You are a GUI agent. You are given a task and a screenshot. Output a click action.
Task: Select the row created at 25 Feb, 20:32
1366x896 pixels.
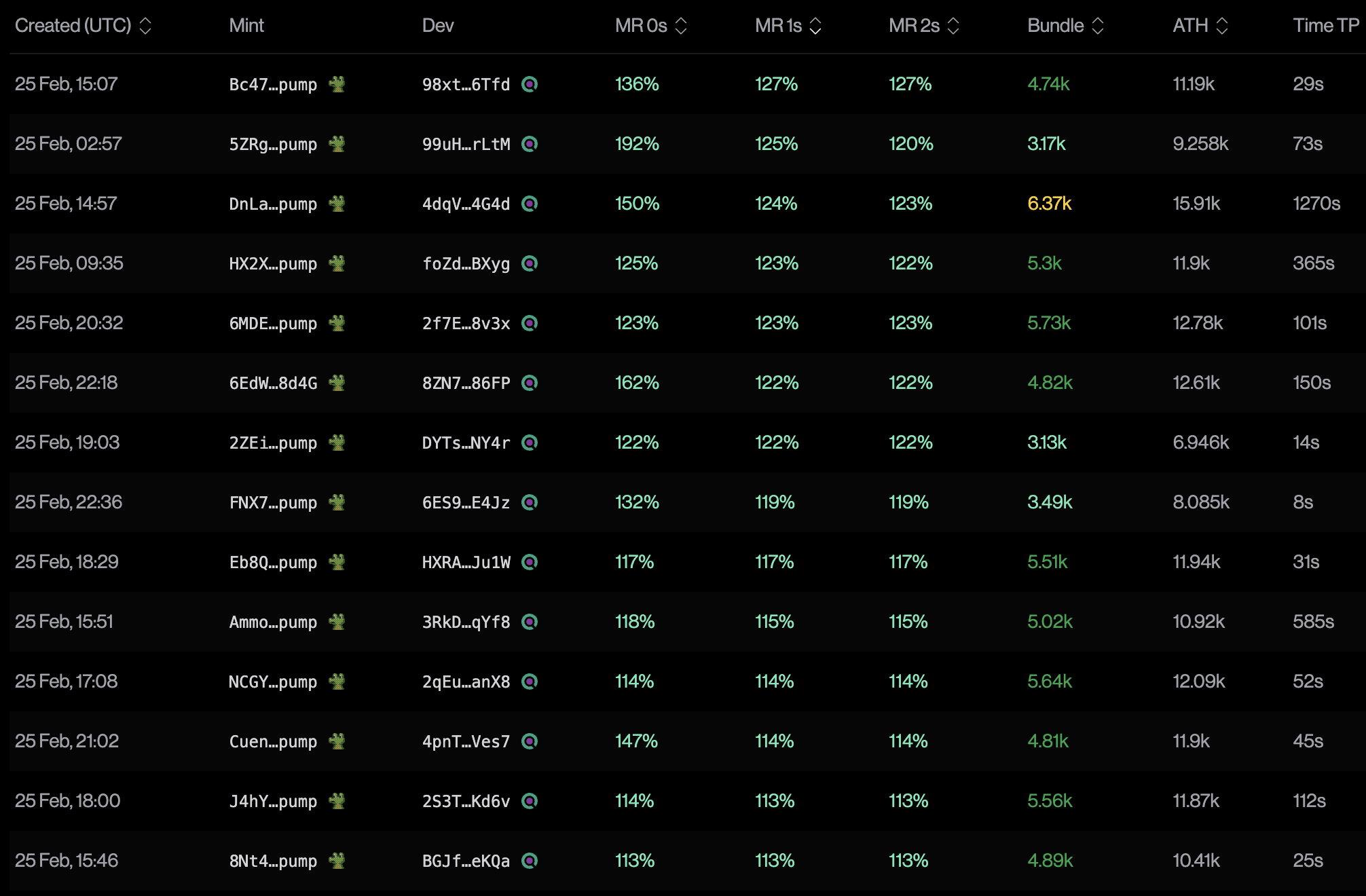click(679, 323)
